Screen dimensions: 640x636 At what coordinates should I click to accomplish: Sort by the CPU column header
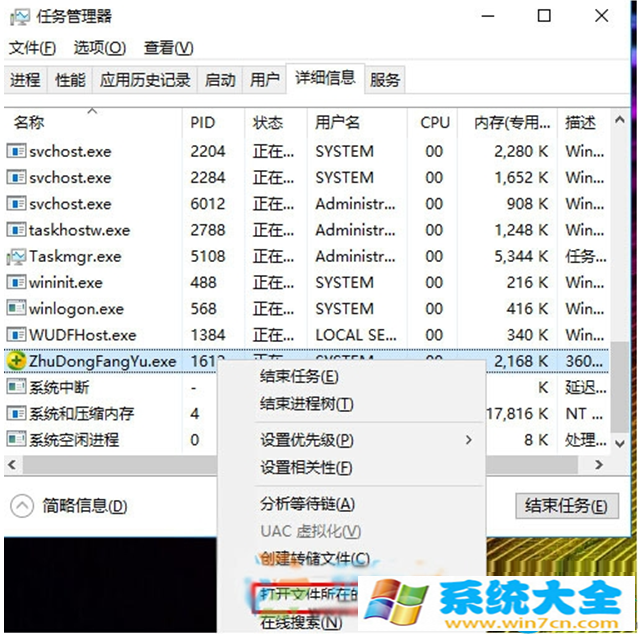(x=433, y=122)
